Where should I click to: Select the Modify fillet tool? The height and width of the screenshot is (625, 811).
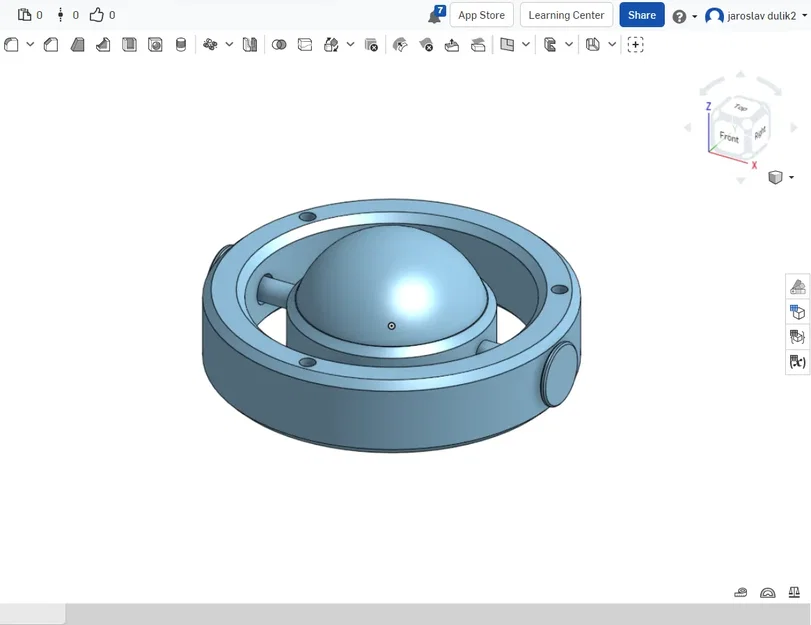(400, 45)
